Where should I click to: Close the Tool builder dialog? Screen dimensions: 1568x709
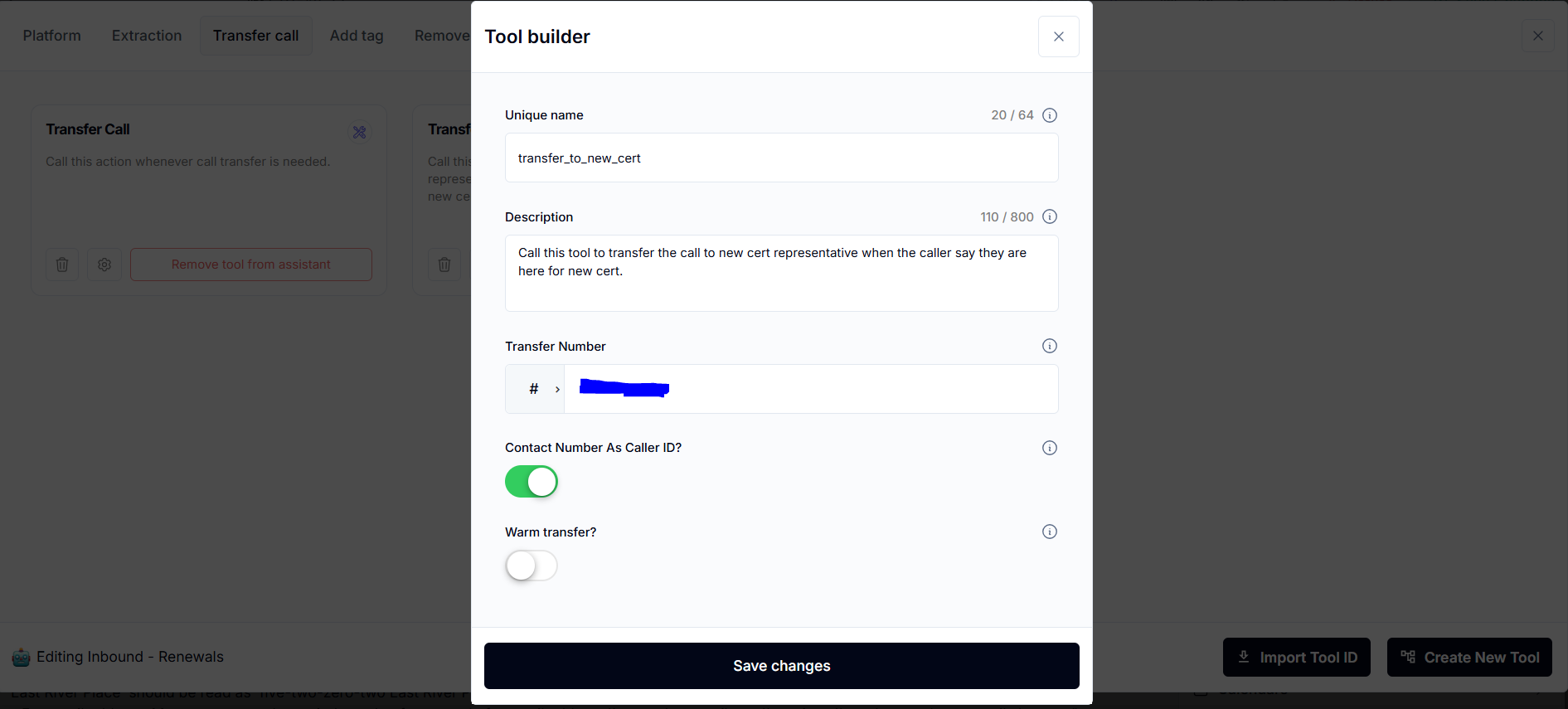tap(1058, 36)
